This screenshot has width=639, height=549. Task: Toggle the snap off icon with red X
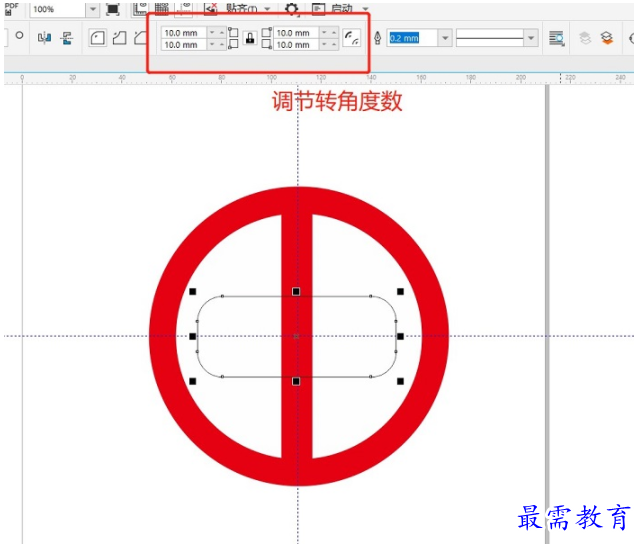[x=211, y=9]
